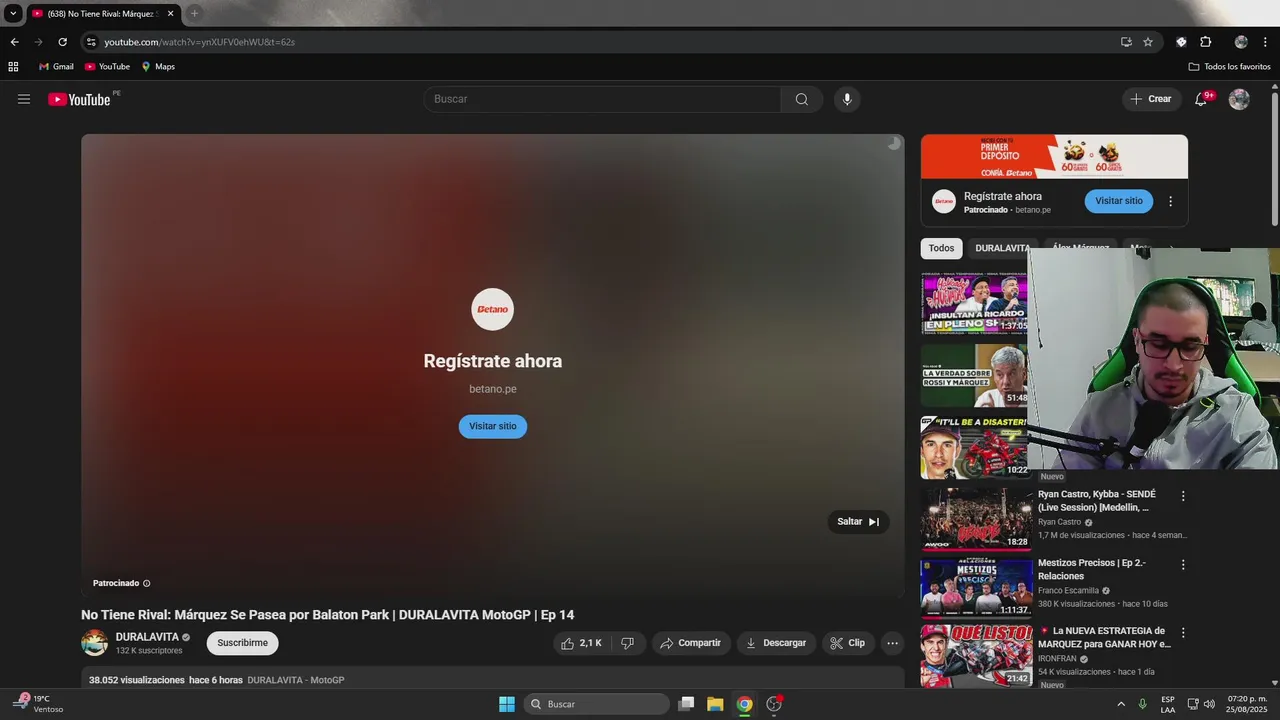Open the Windows Start menu
Image resolution: width=1280 pixels, height=720 pixels.
507,704
